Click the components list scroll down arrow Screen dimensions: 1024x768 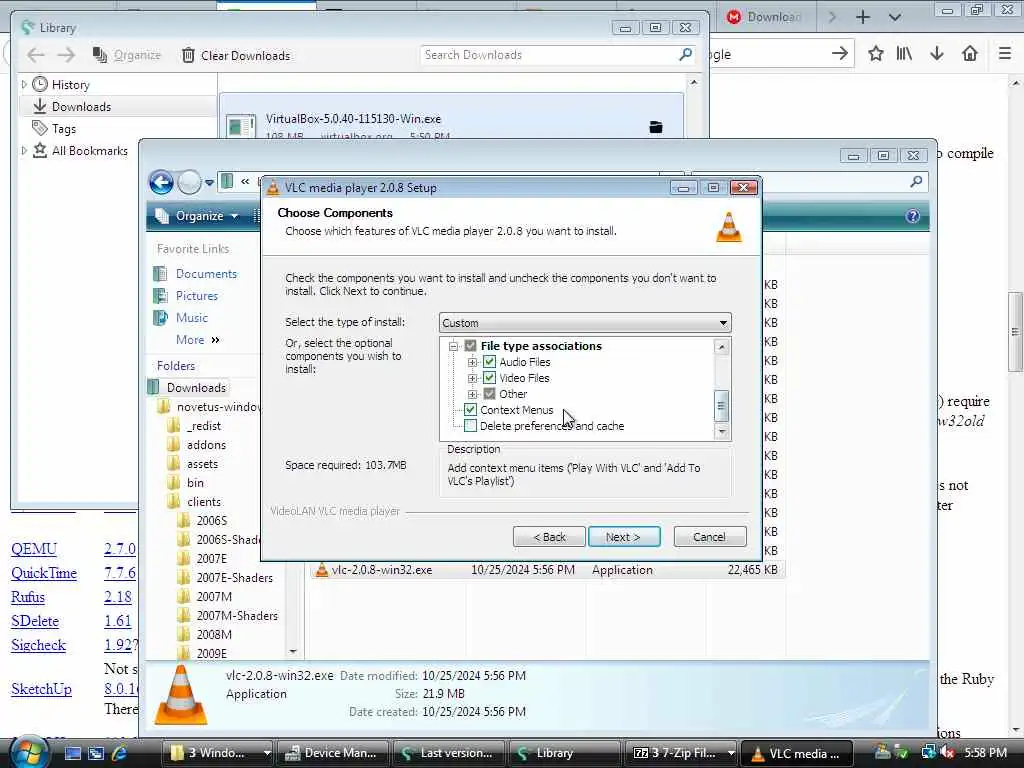[x=721, y=432]
